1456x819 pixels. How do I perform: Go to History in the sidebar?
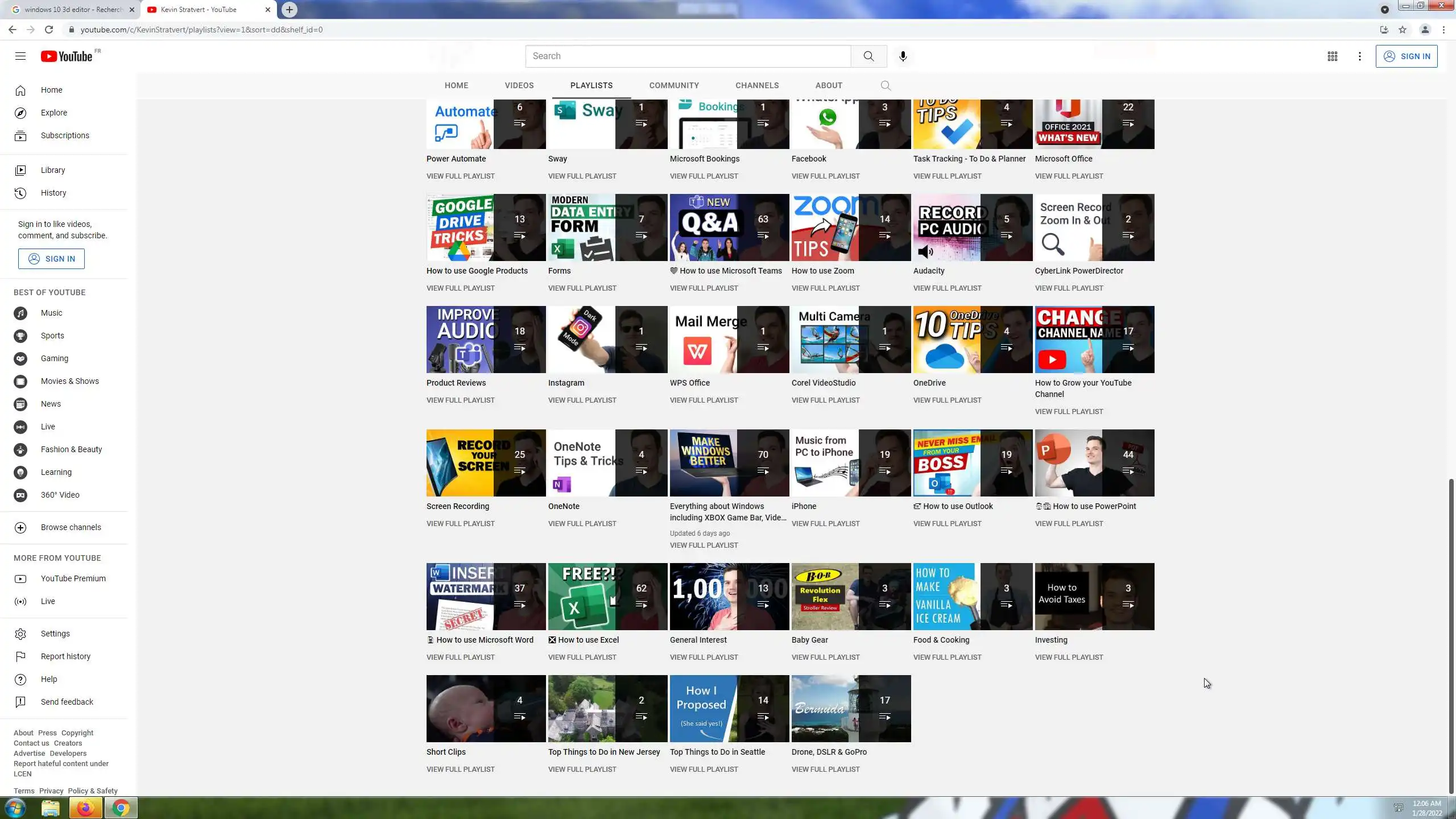[x=53, y=193]
